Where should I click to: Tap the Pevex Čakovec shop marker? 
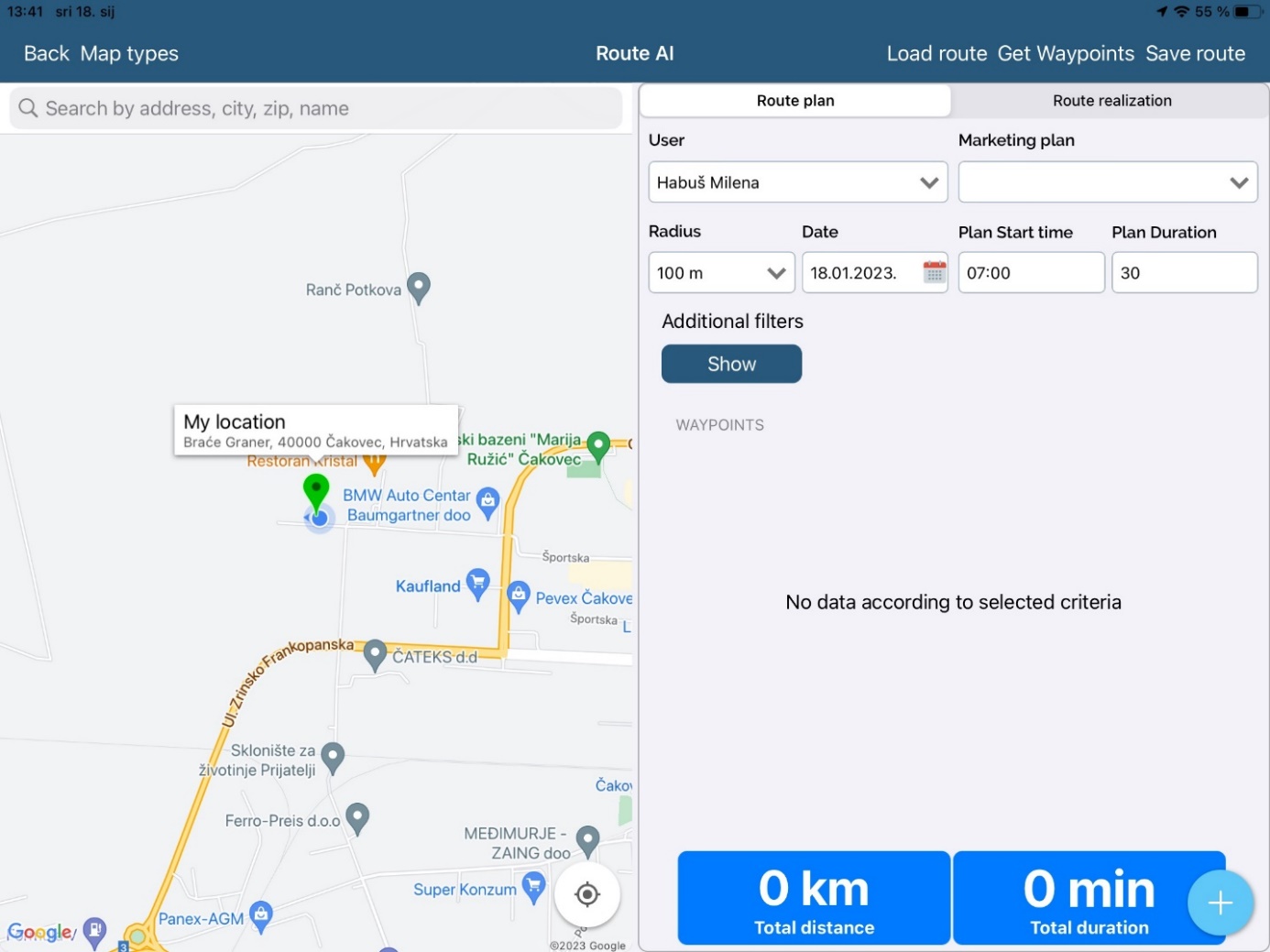(519, 596)
